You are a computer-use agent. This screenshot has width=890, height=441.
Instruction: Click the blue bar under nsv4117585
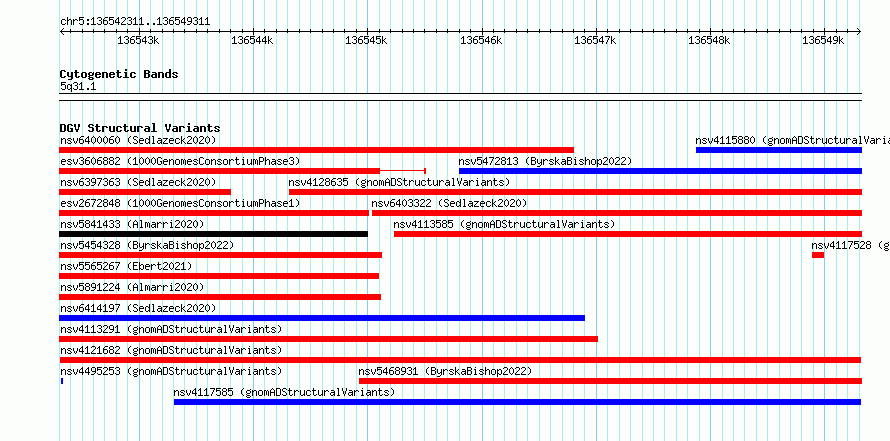(518, 402)
